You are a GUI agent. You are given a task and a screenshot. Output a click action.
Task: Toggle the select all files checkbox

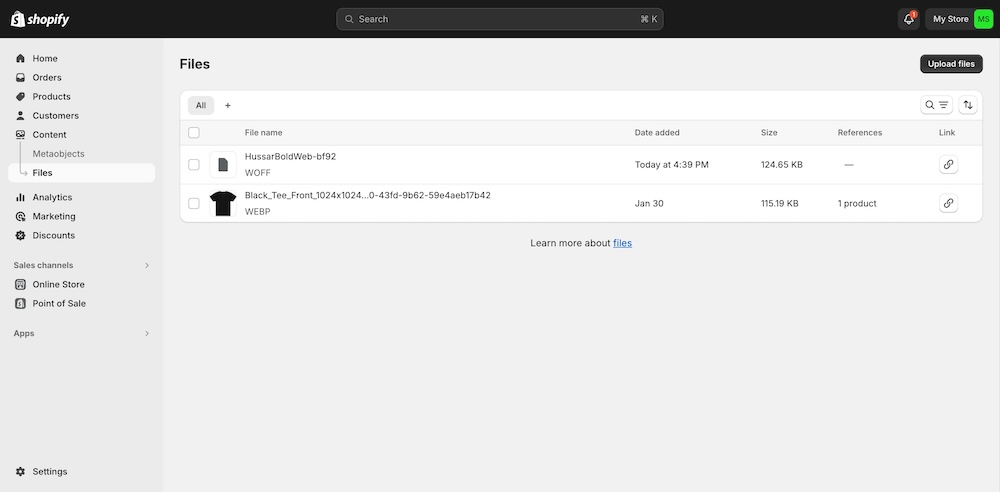[194, 133]
